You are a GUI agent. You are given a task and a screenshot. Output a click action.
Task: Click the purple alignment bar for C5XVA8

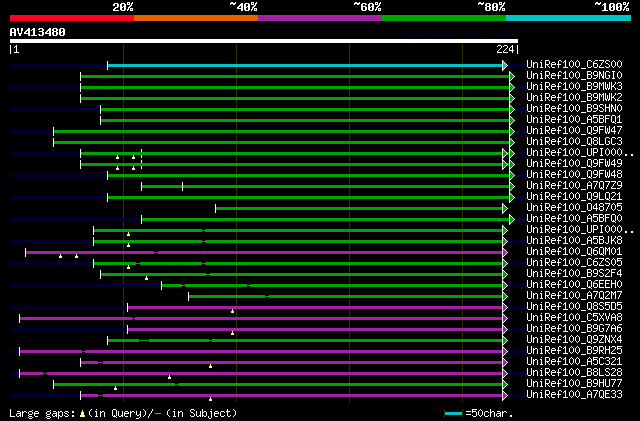[x=261, y=319]
